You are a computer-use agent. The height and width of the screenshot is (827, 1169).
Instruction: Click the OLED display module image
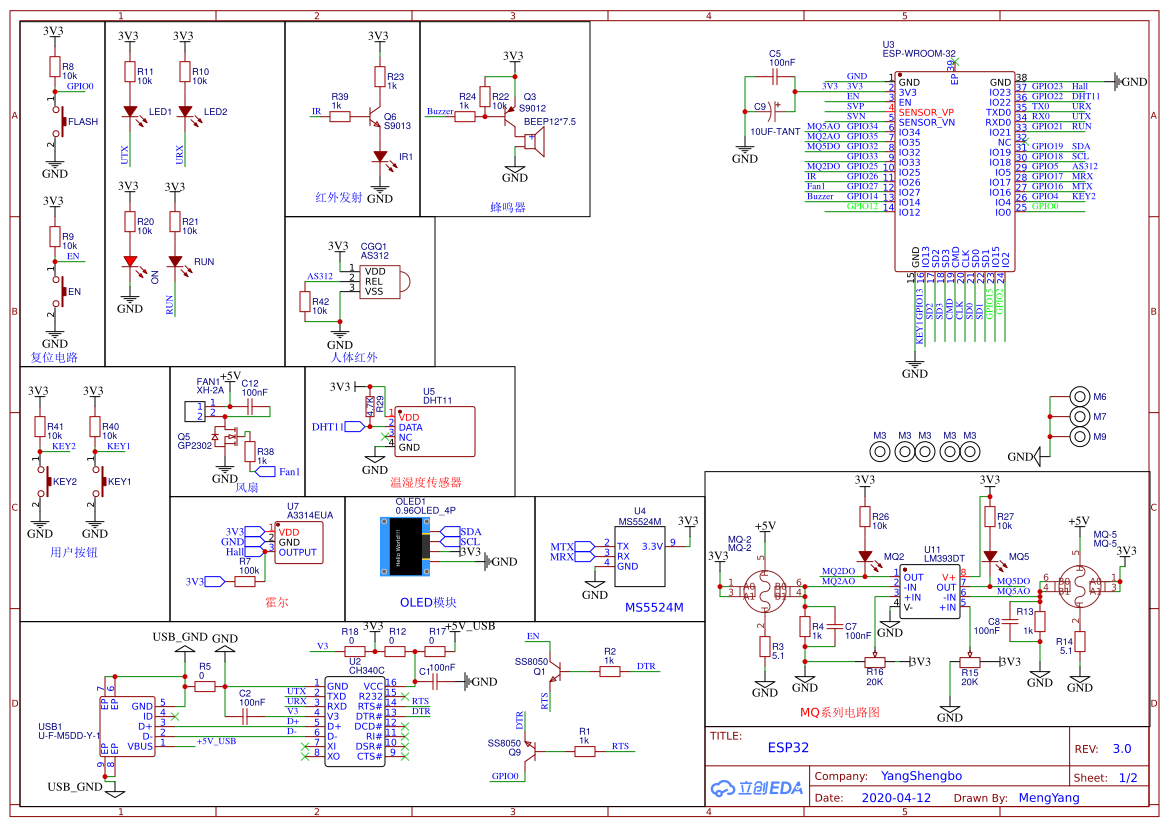(405, 547)
